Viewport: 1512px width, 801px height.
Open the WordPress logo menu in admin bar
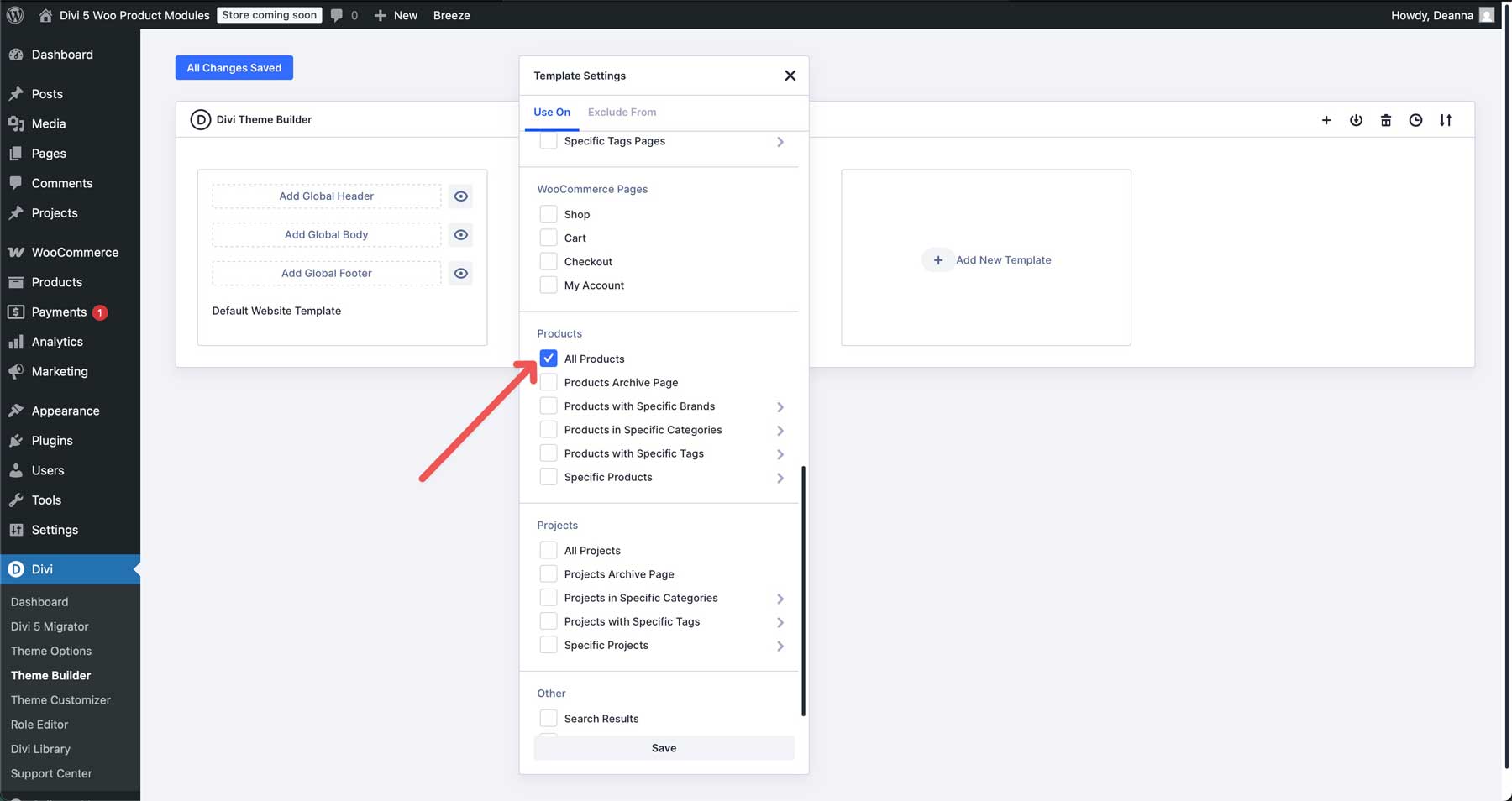[x=15, y=14]
